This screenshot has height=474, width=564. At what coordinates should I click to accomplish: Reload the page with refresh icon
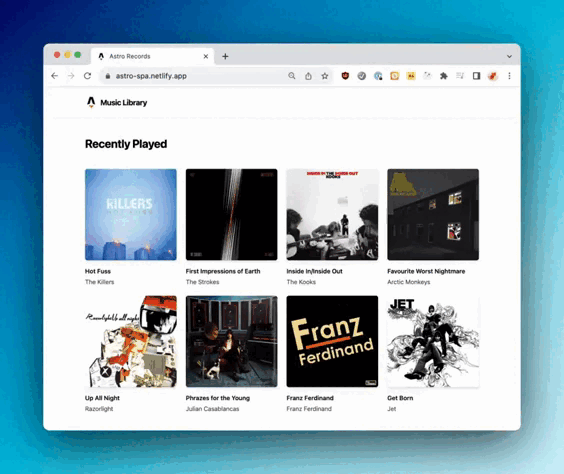coord(87,76)
